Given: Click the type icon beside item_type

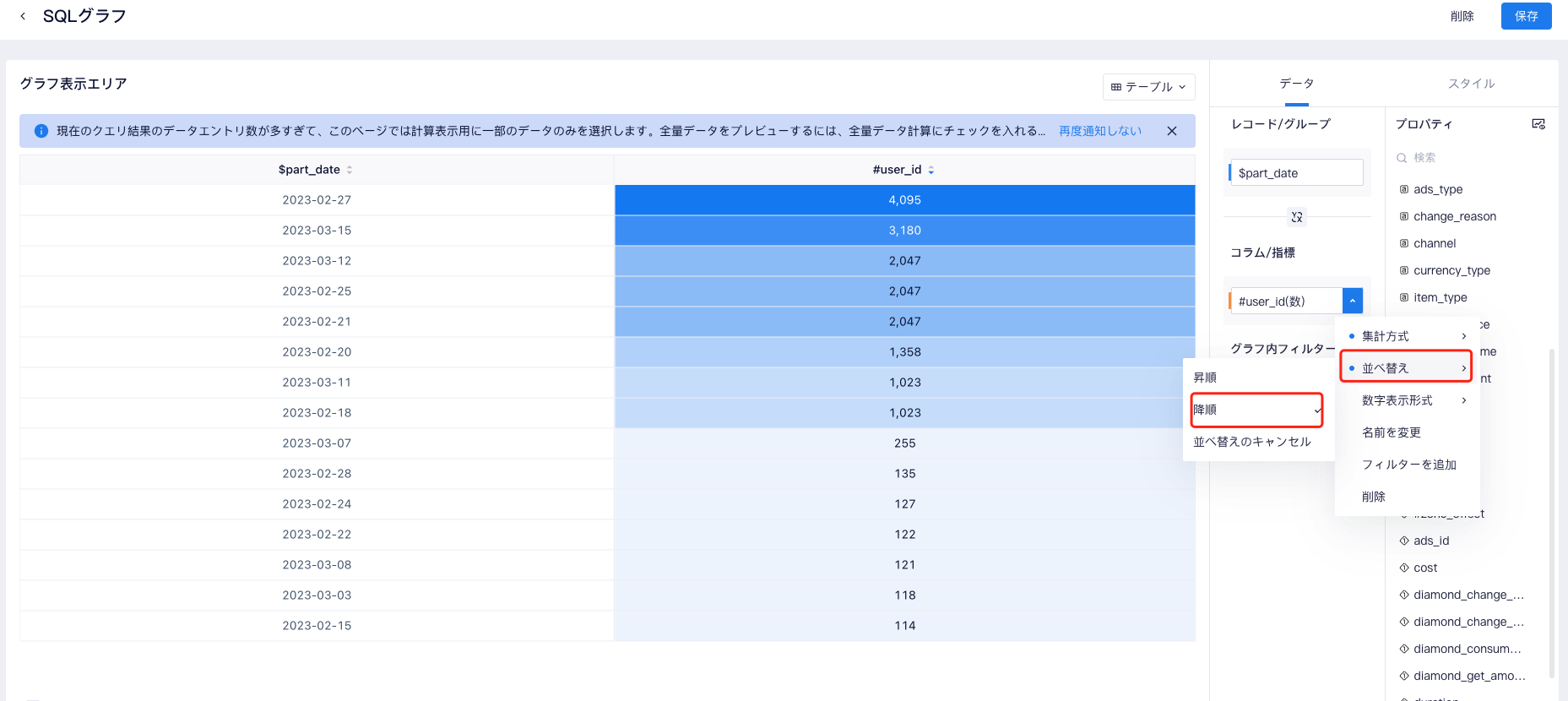Looking at the screenshot, I should 1404,297.
